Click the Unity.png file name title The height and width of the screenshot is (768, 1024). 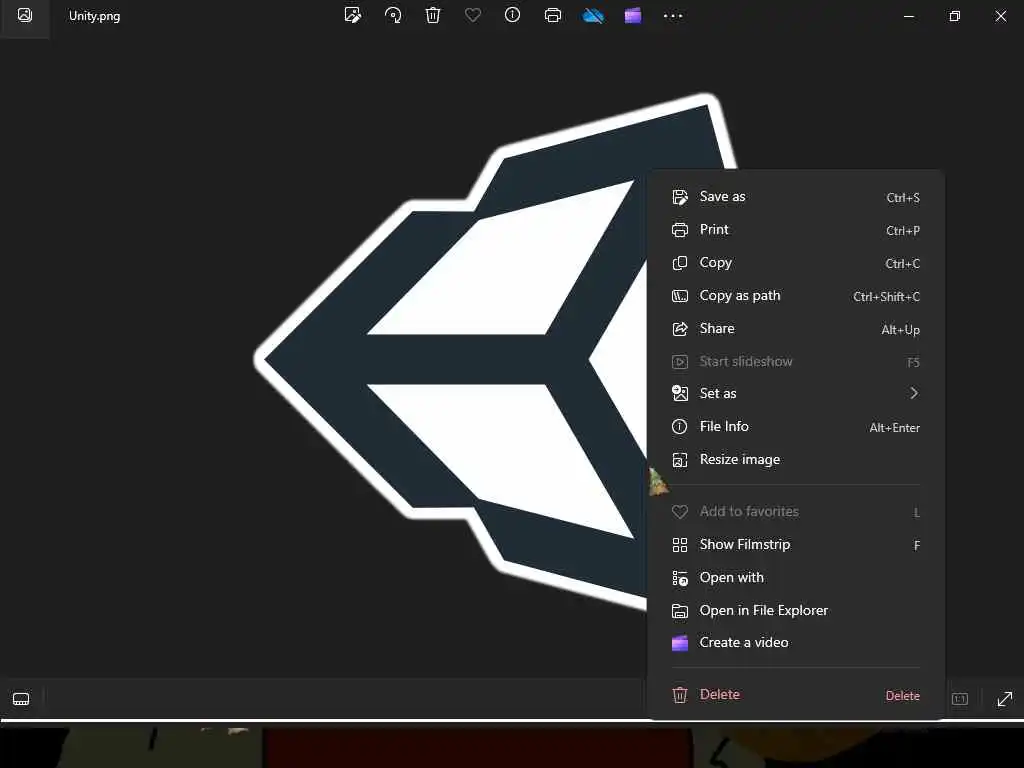point(95,16)
